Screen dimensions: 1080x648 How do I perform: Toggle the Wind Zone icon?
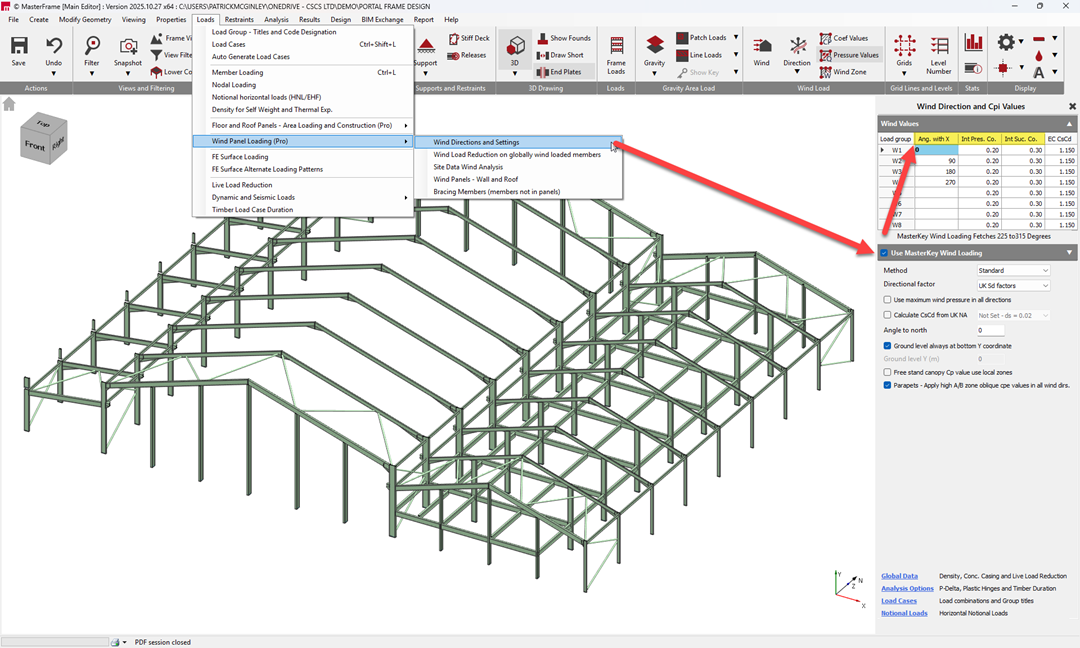[x=825, y=72]
